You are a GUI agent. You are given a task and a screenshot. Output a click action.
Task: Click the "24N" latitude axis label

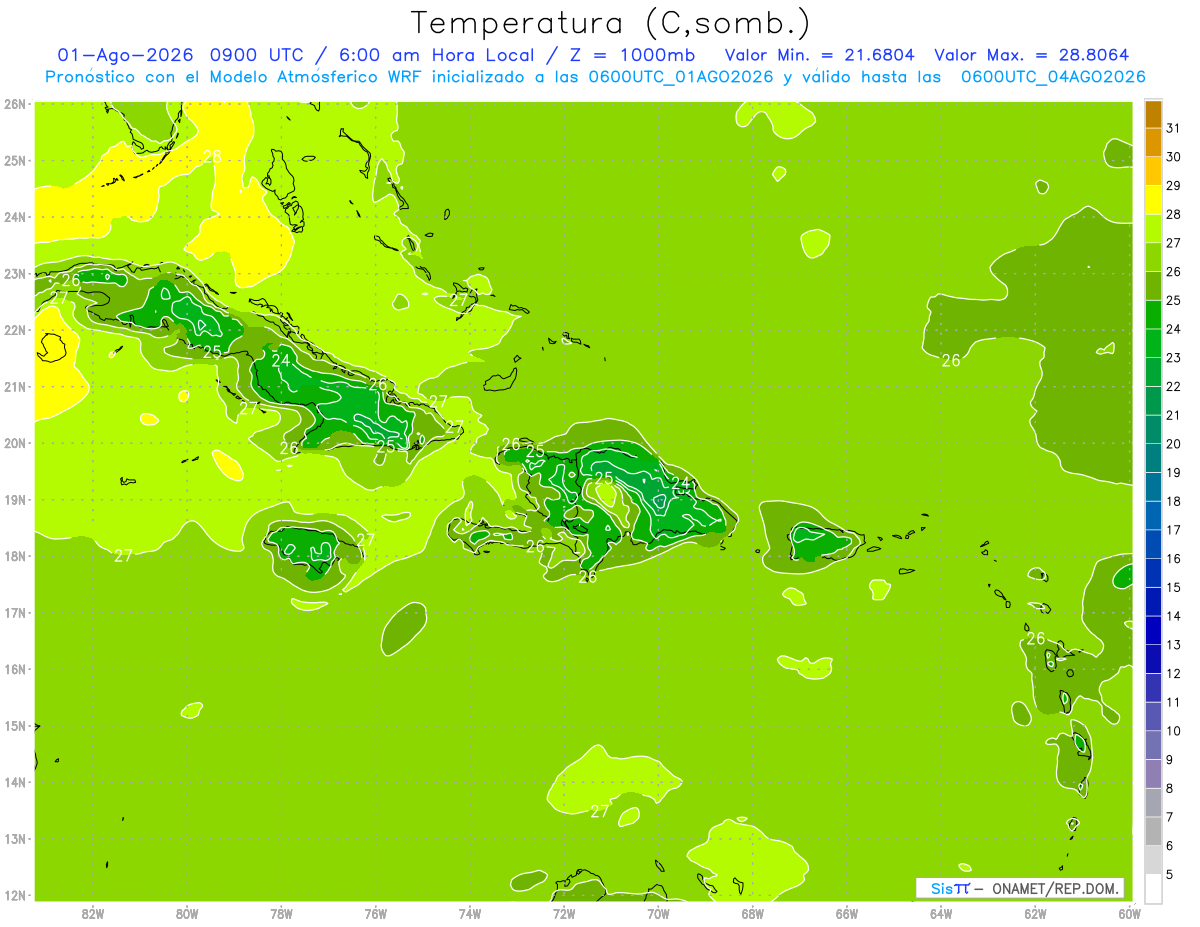pyautogui.click(x=15, y=217)
